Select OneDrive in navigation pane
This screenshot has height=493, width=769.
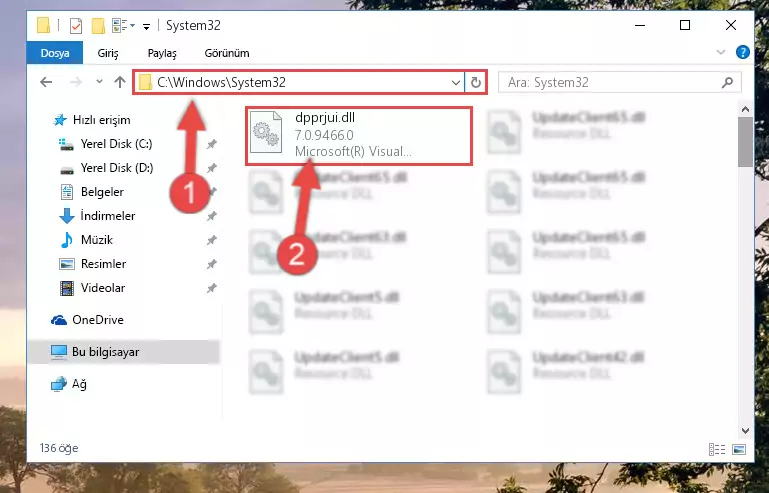tap(98, 320)
